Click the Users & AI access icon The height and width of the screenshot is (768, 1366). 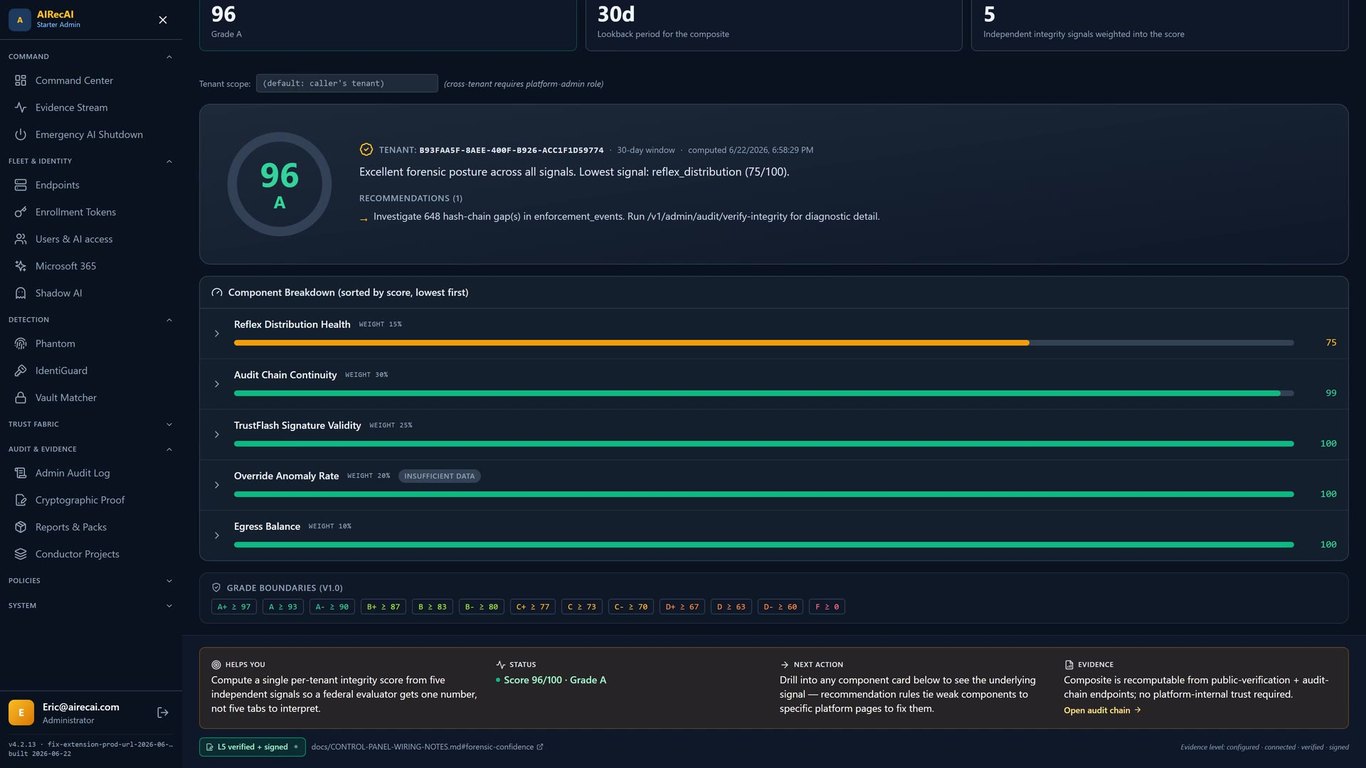(x=20, y=239)
